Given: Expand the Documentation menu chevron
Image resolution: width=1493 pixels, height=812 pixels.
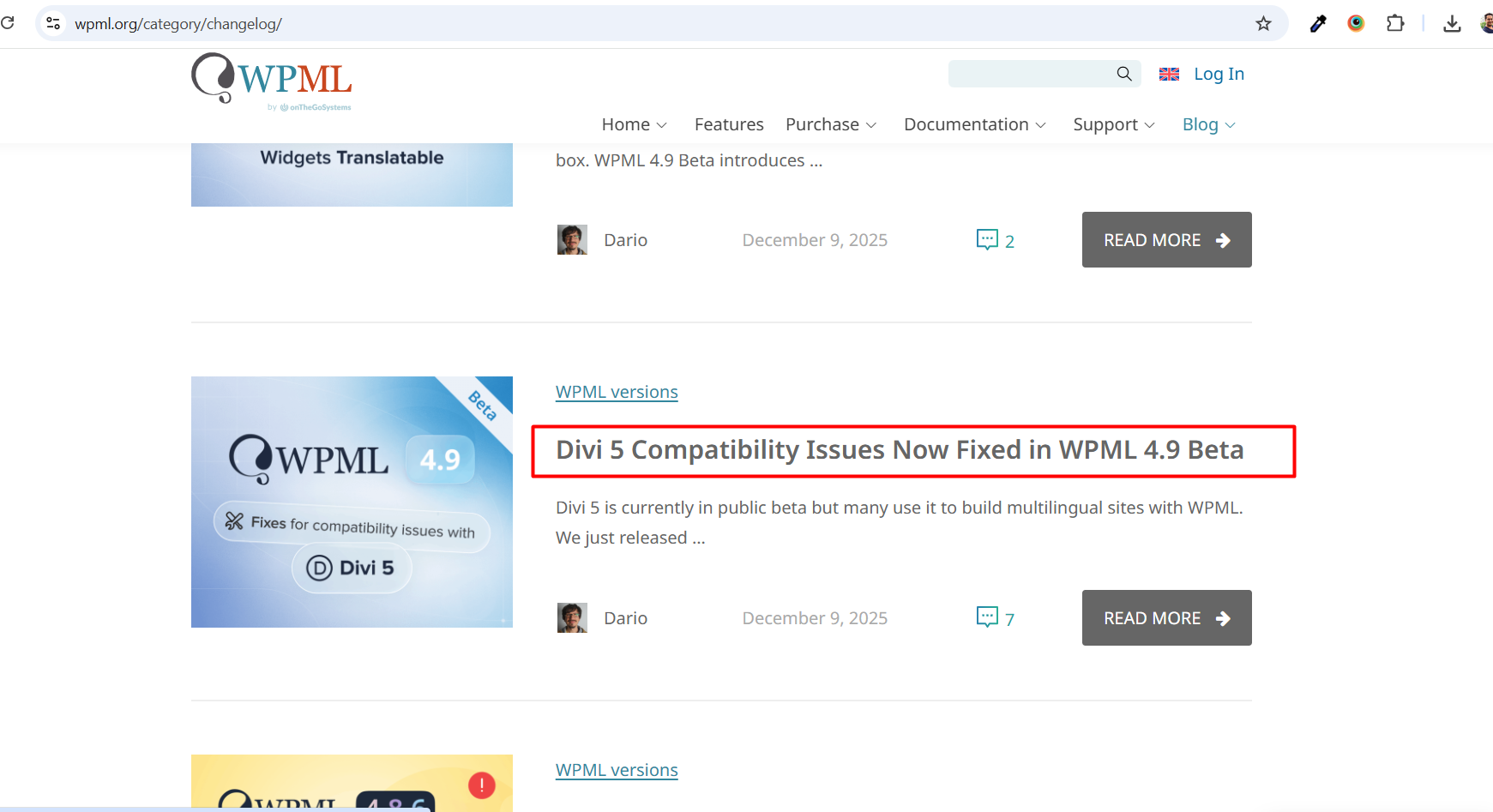Looking at the screenshot, I should (1041, 125).
